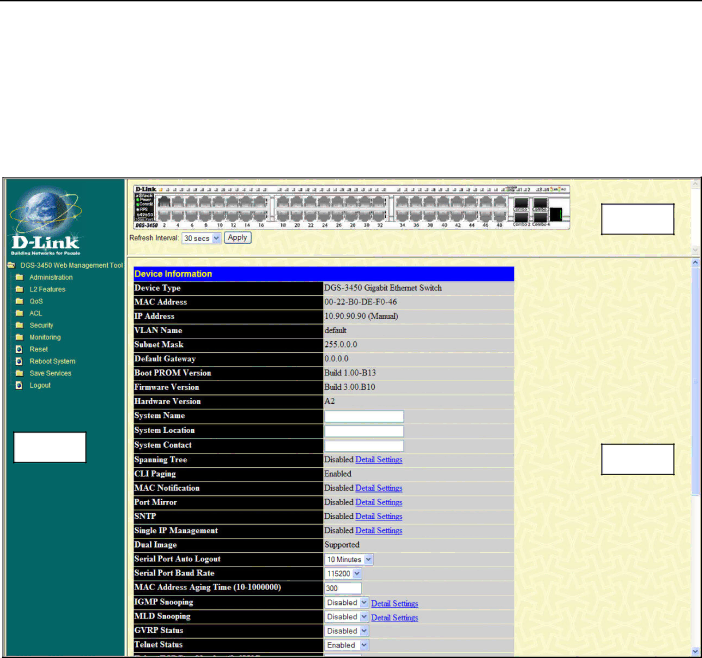The height and width of the screenshot is (658, 702).
Task: Click the Reset page icon
Action: pos(19,349)
